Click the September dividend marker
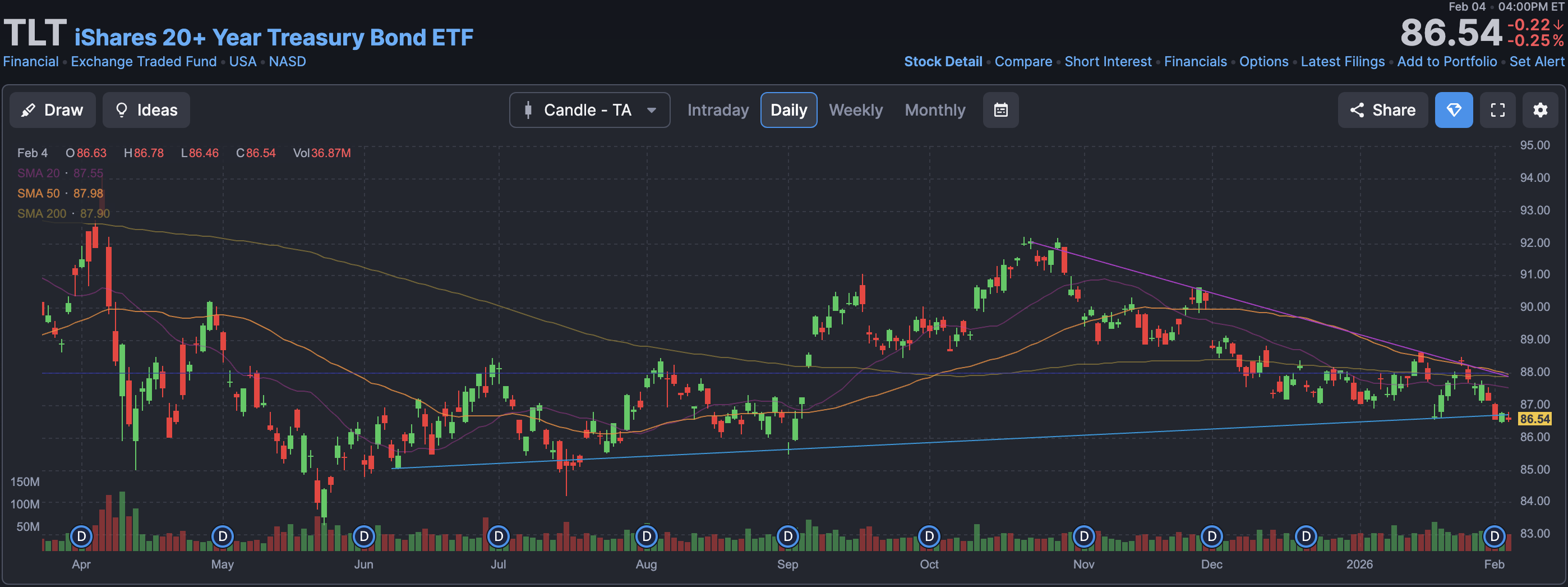 pyautogui.click(x=788, y=536)
